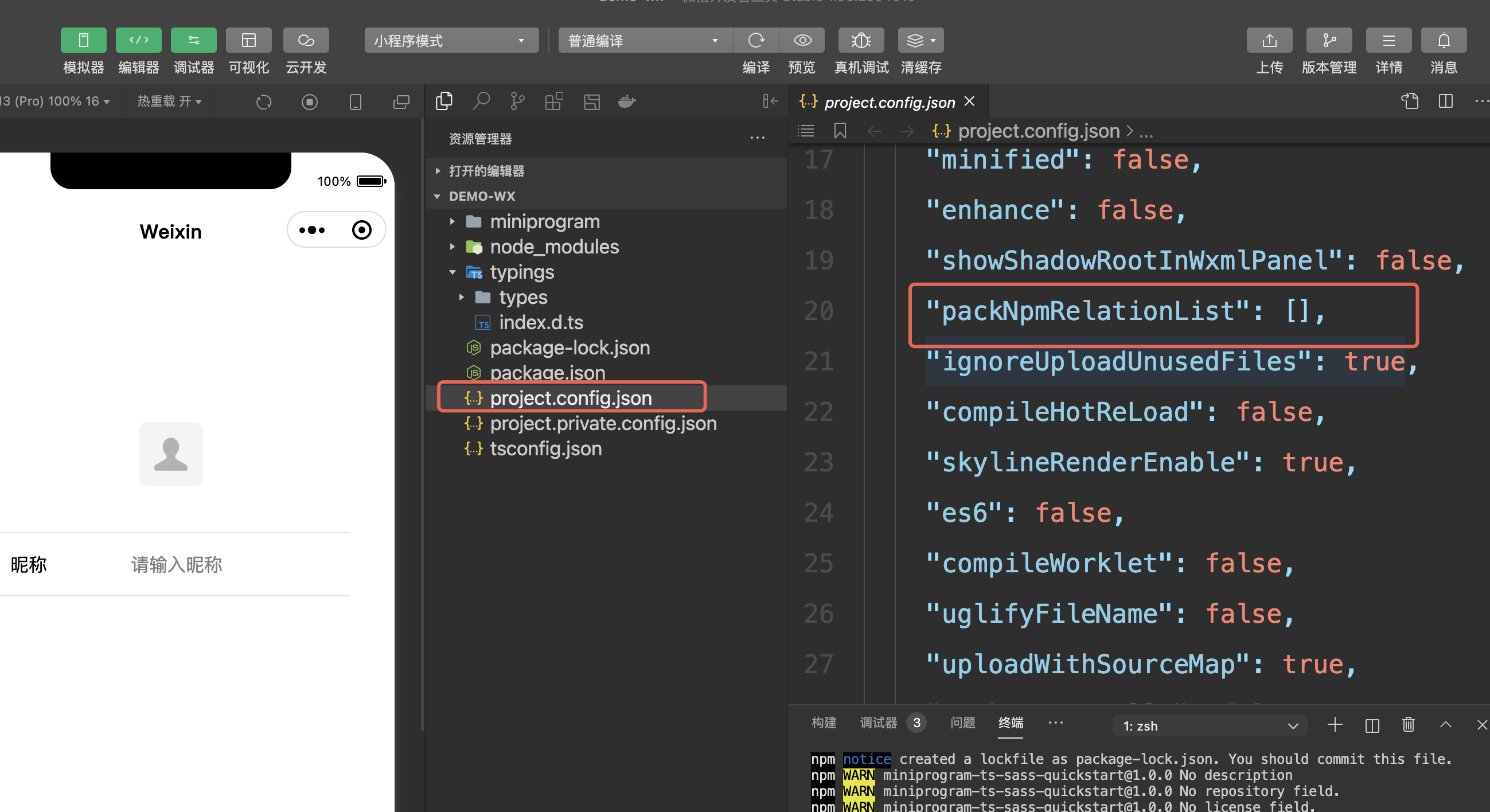Image resolution: width=1490 pixels, height=812 pixels.
Task: Expand the miniprogram folder
Action: click(544, 221)
